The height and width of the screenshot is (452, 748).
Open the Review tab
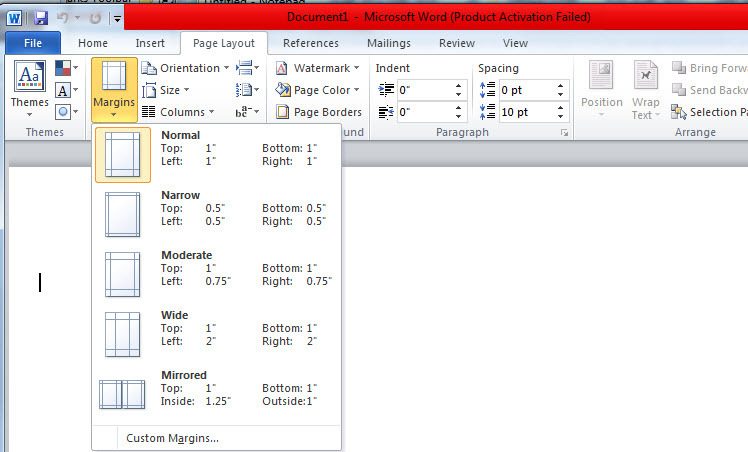(x=457, y=43)
